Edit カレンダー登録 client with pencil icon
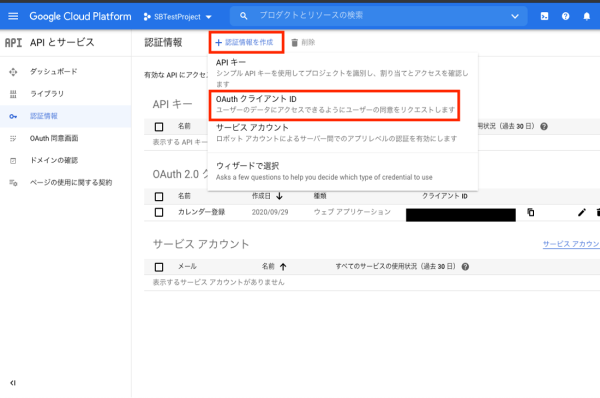Screen dimensions: 600x398 [x=582, y=212]
